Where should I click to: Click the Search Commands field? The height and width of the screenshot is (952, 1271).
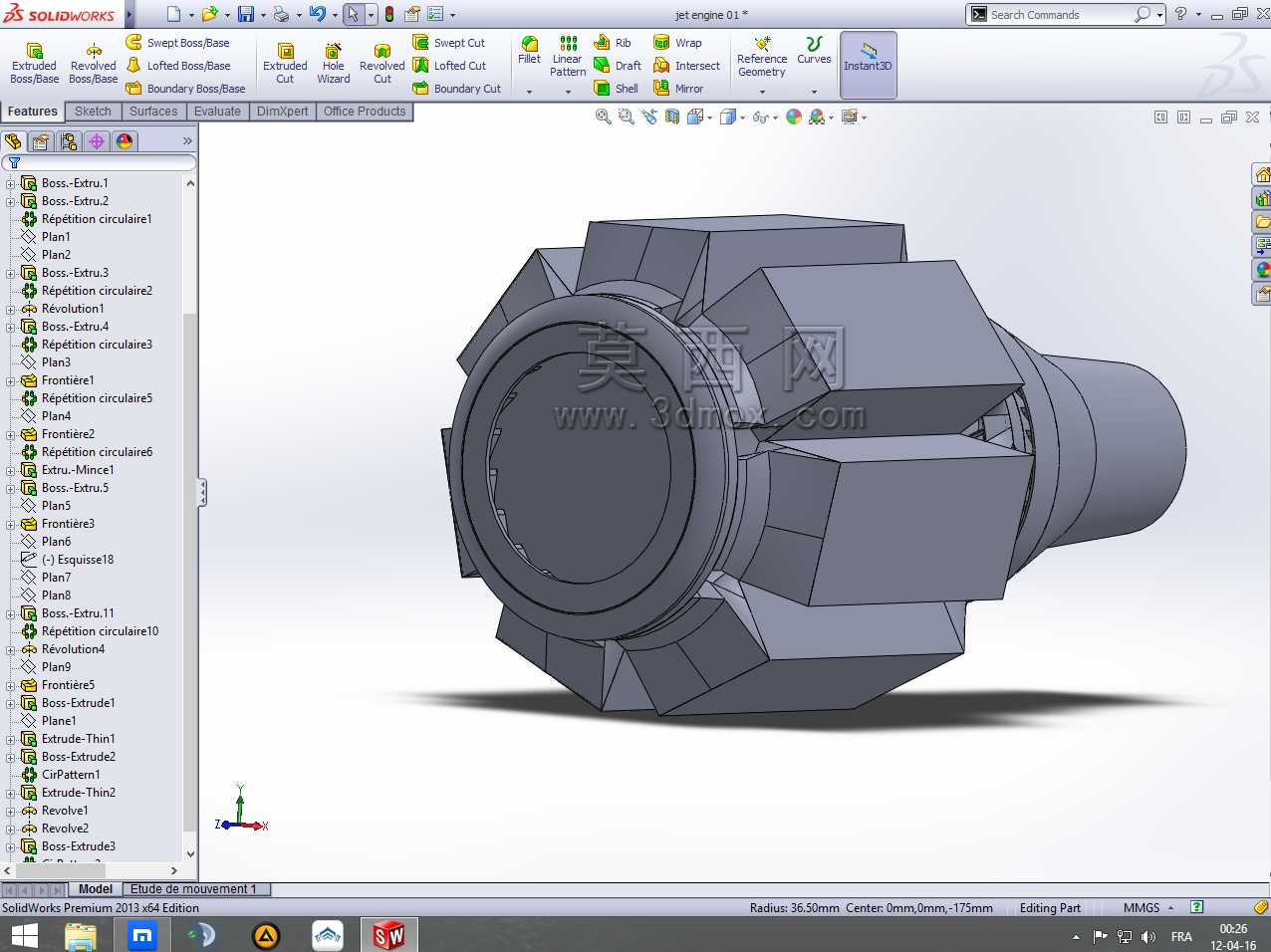pyautogui.click(x=1061, y=14)
